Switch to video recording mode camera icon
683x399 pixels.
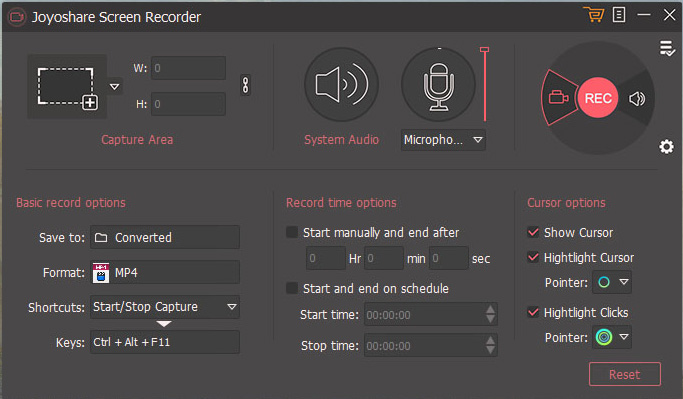558,97
